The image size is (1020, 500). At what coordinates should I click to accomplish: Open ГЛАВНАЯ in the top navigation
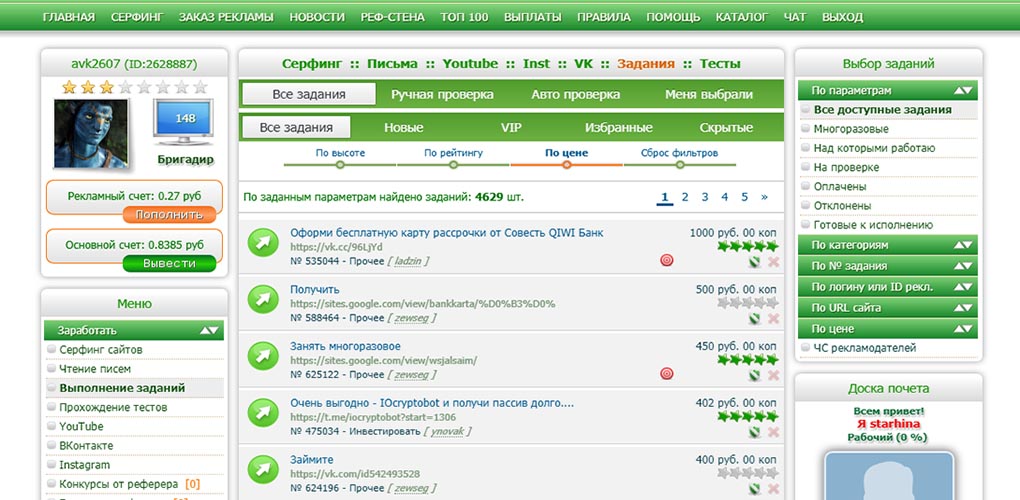[69, 18]
